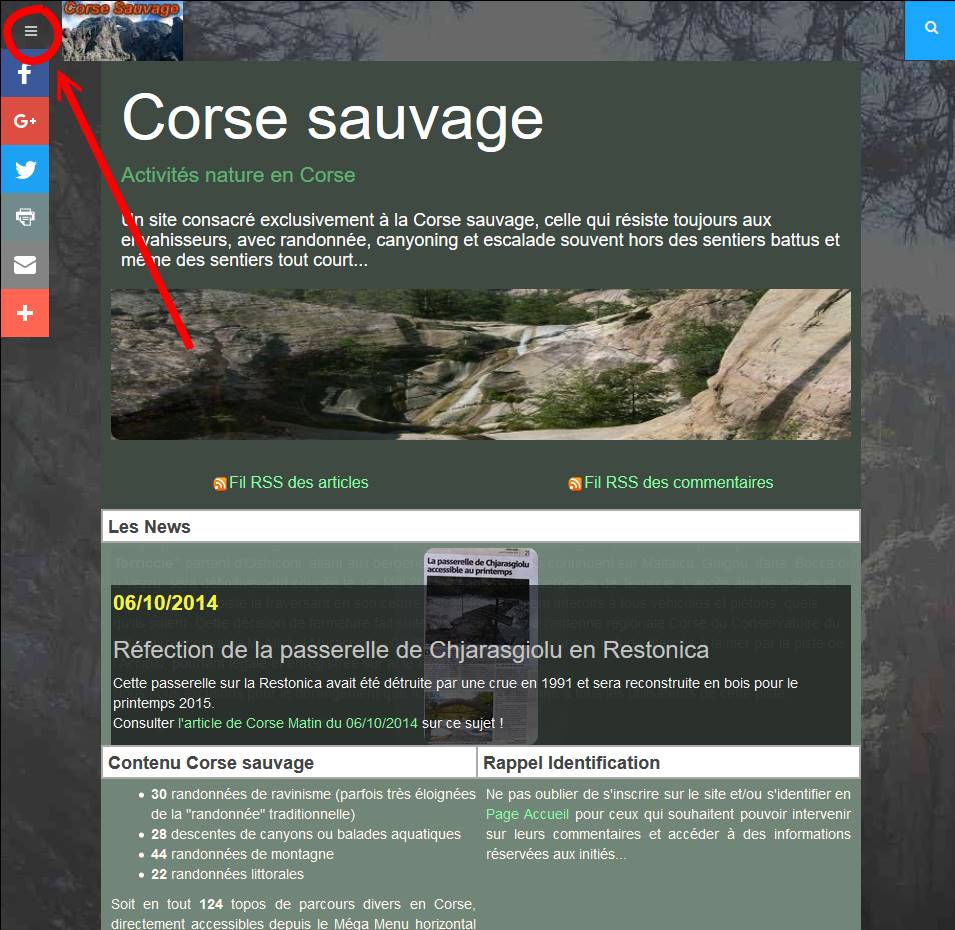Open the search button

930,30
